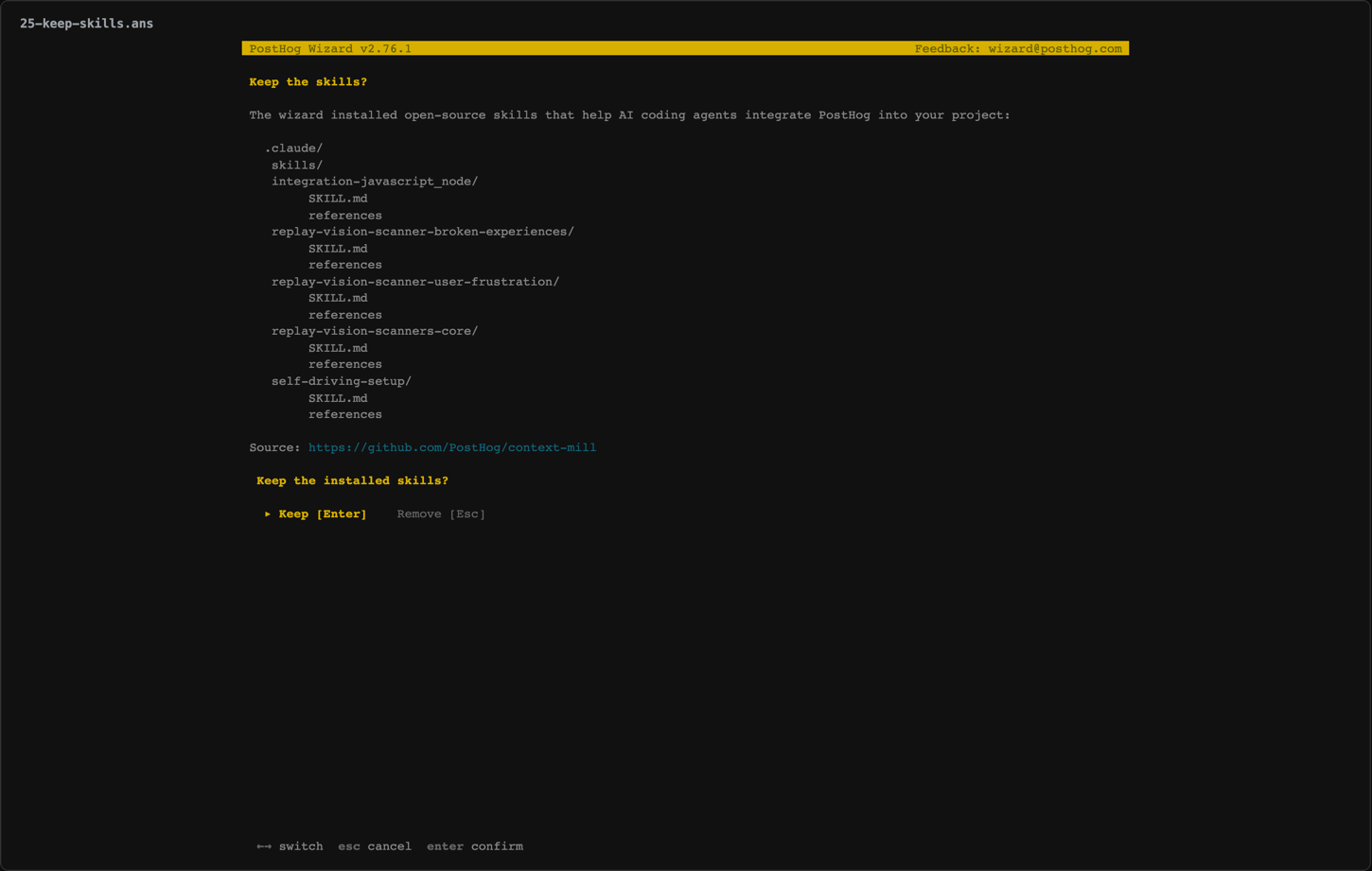The height and width of the screenshot is (871, 1372).
Task: Click the 'Keep the skills?' heading
Action: [308, 82]
